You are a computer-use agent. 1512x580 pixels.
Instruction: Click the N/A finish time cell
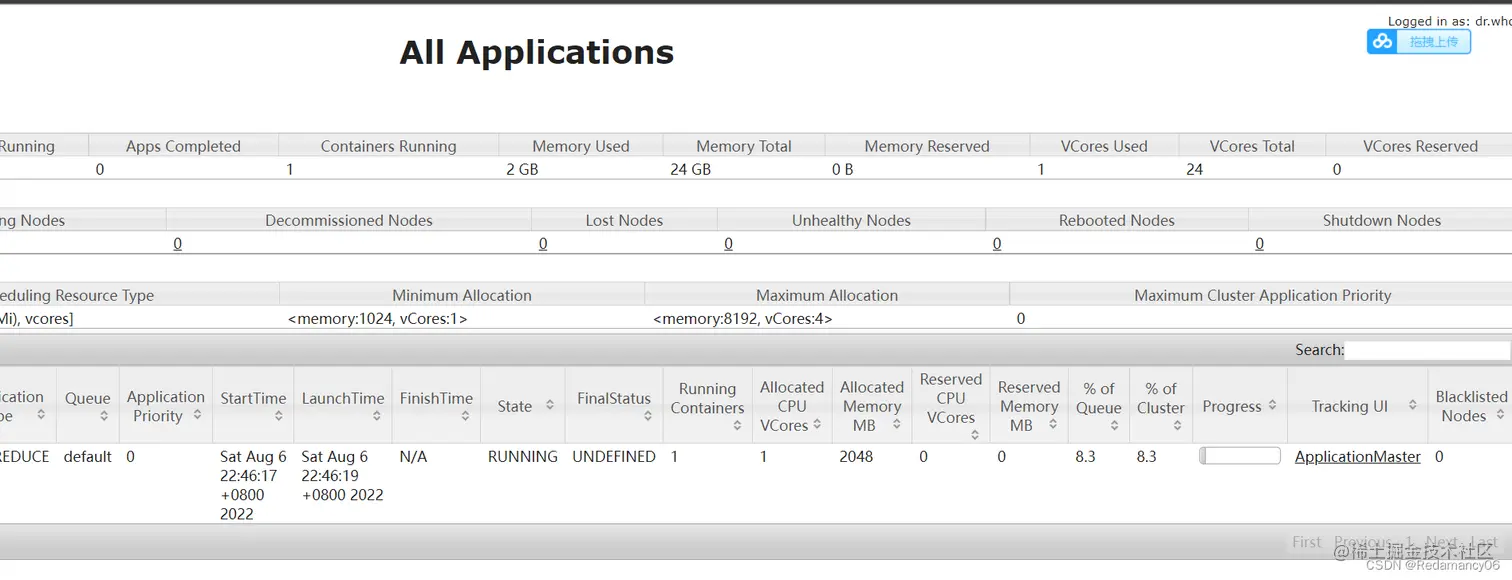pos(414,456)
